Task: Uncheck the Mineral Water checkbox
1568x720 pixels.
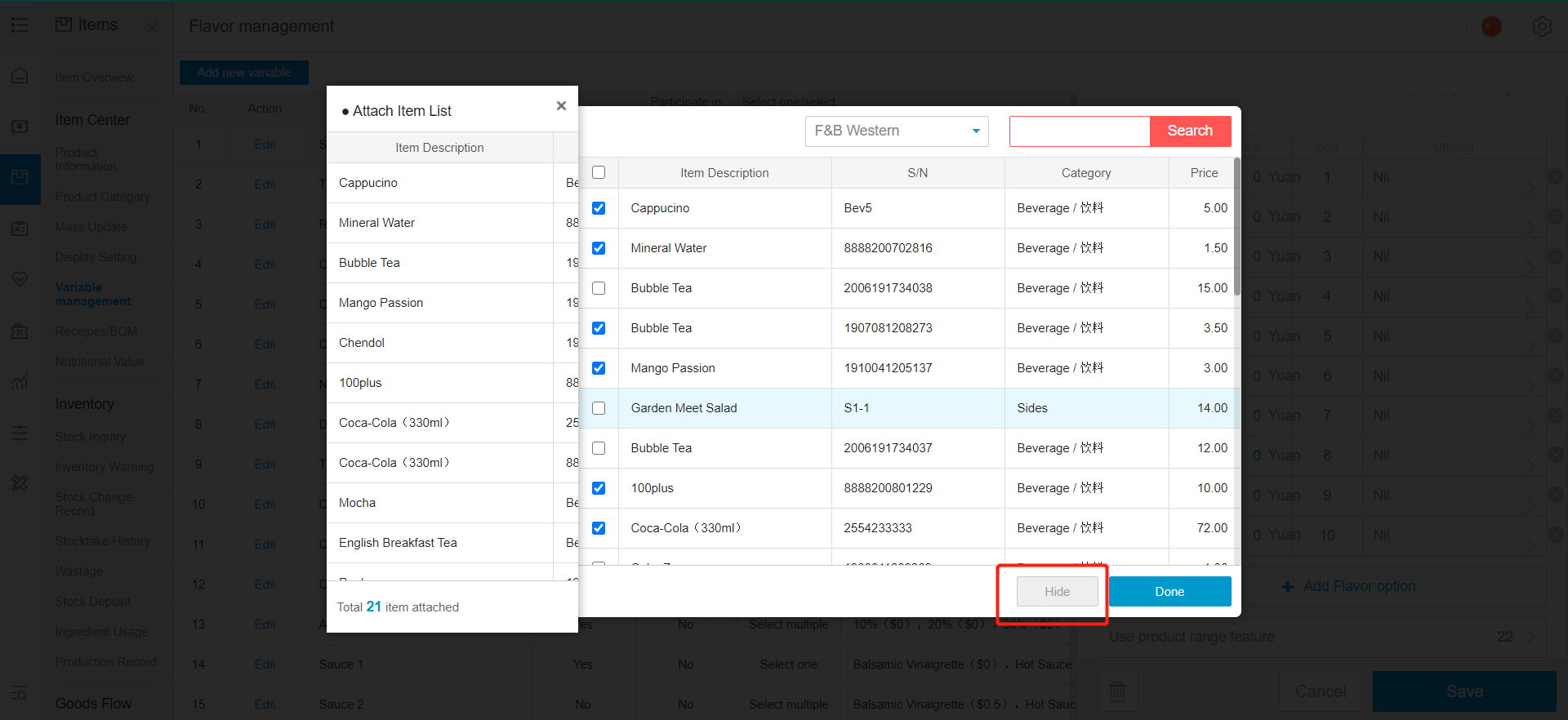Action: [599, 248]
